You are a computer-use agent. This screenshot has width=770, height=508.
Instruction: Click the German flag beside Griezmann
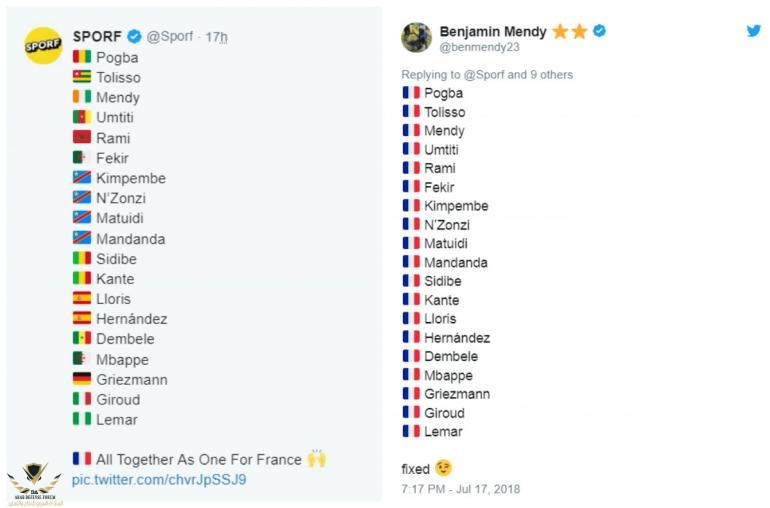[82, 379]
